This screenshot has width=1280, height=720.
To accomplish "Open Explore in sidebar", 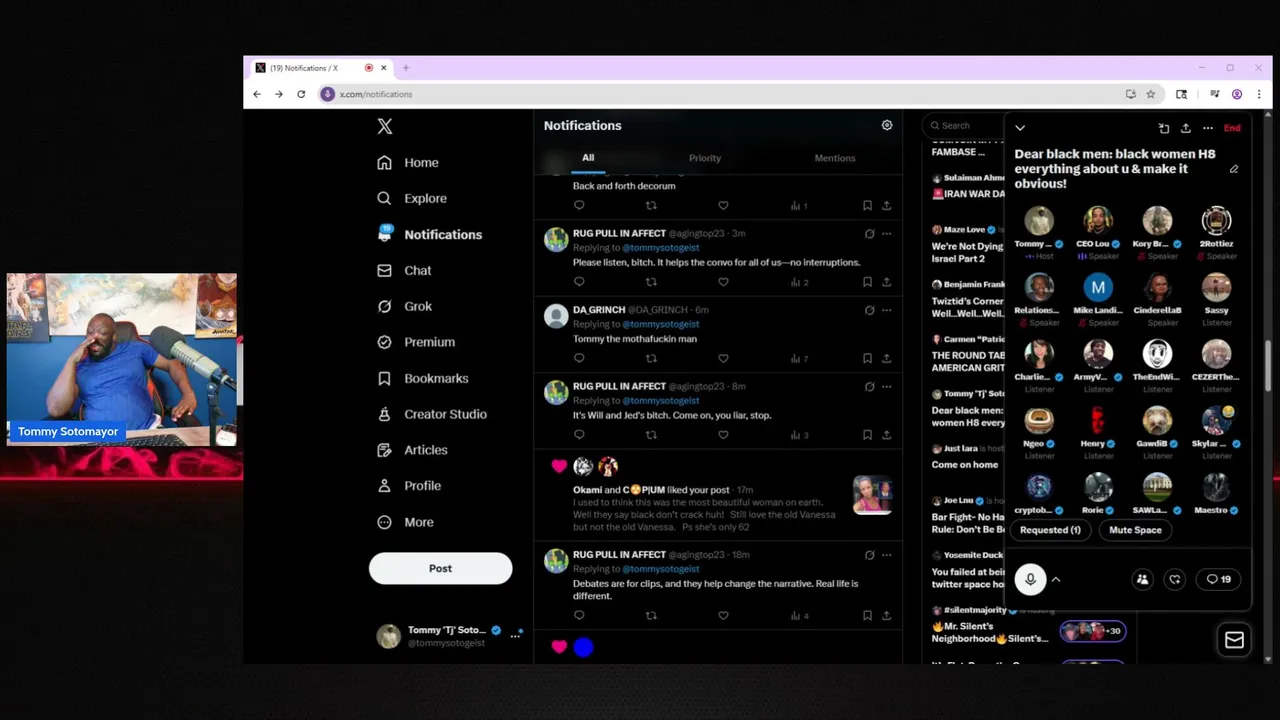I will (411, 198).
